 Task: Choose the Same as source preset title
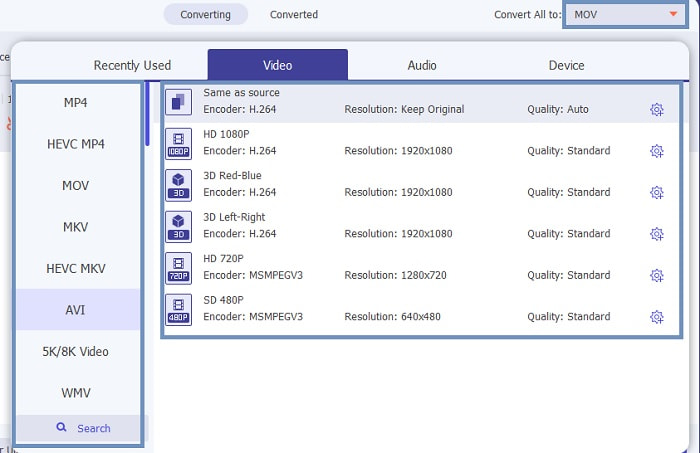click(x=242, y=92)
